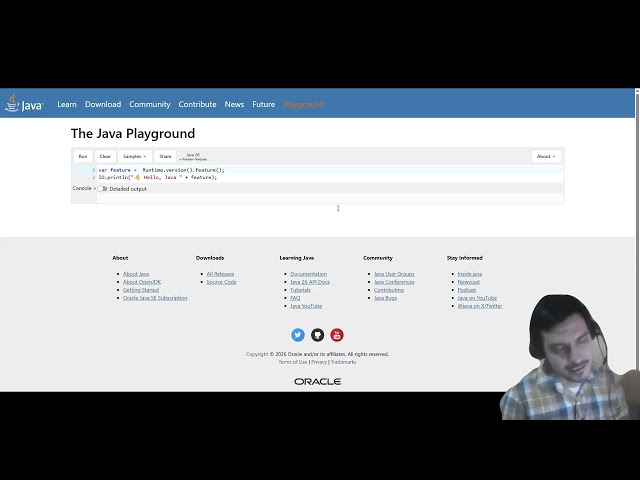
Task: Click the Clear button
Action: click(105, 156)
